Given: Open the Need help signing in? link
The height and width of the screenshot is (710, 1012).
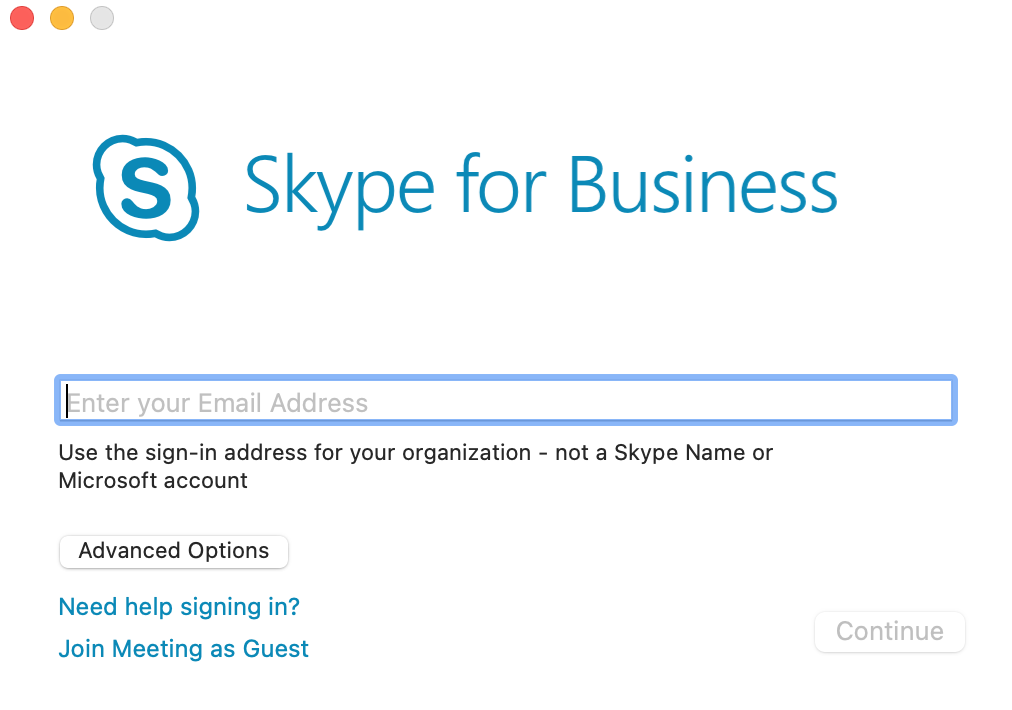Looking at the screenshot, I should click(179, 607).
